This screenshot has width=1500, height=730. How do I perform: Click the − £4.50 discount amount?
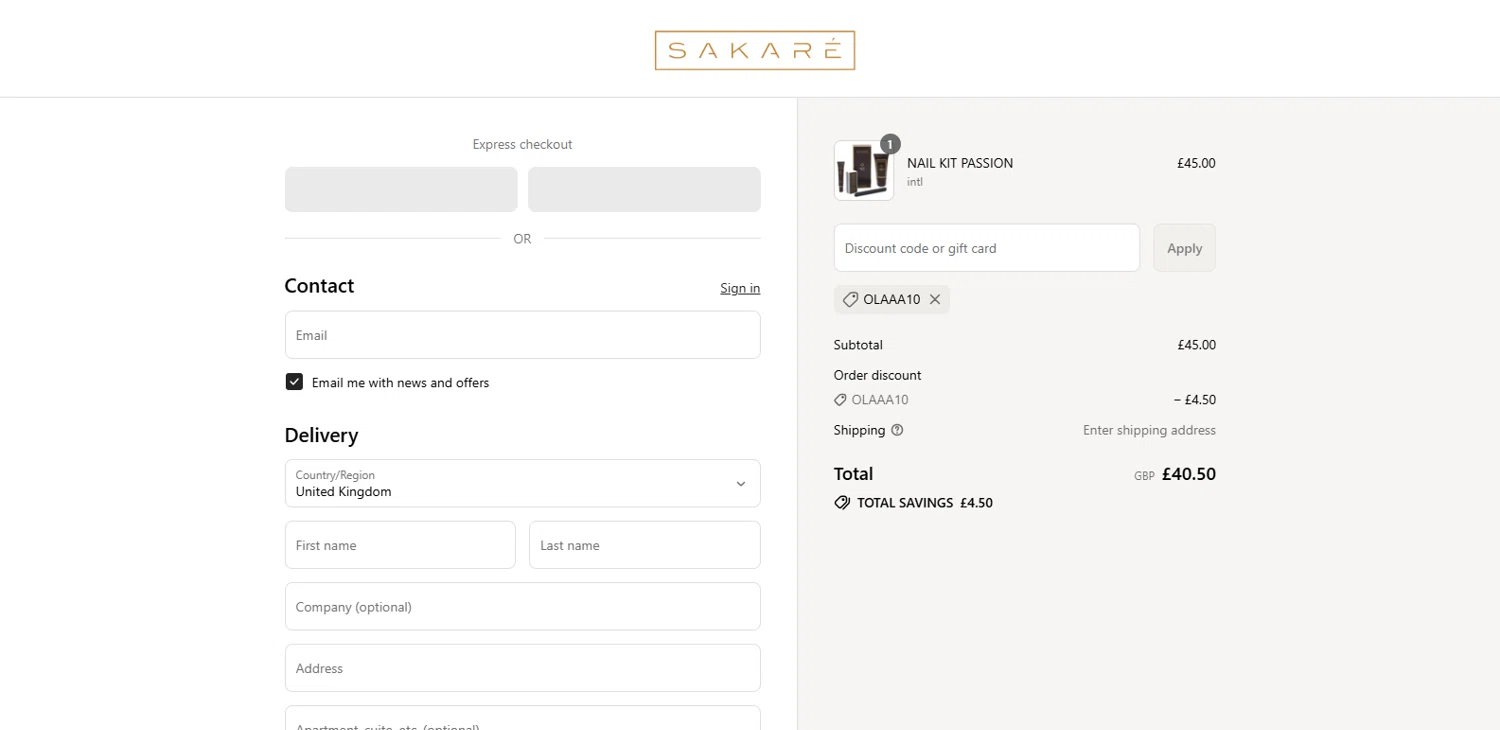point(1195,400)
